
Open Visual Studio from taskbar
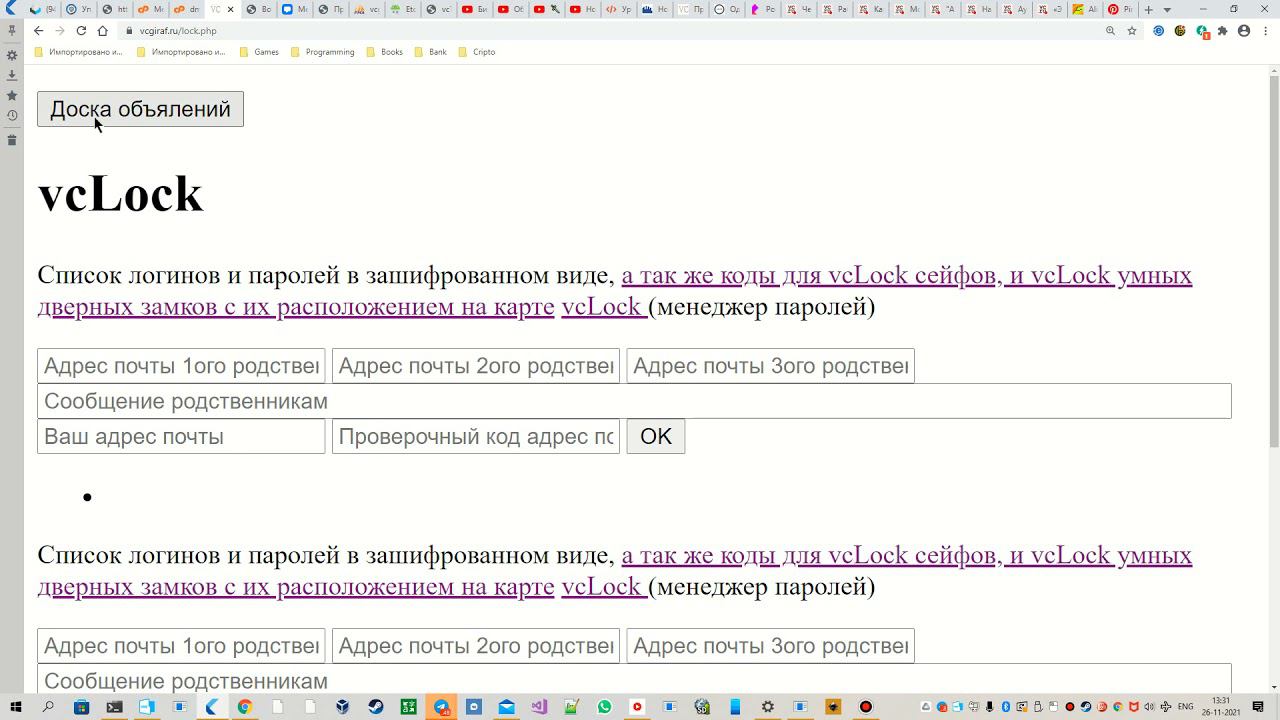click(539, 707)
